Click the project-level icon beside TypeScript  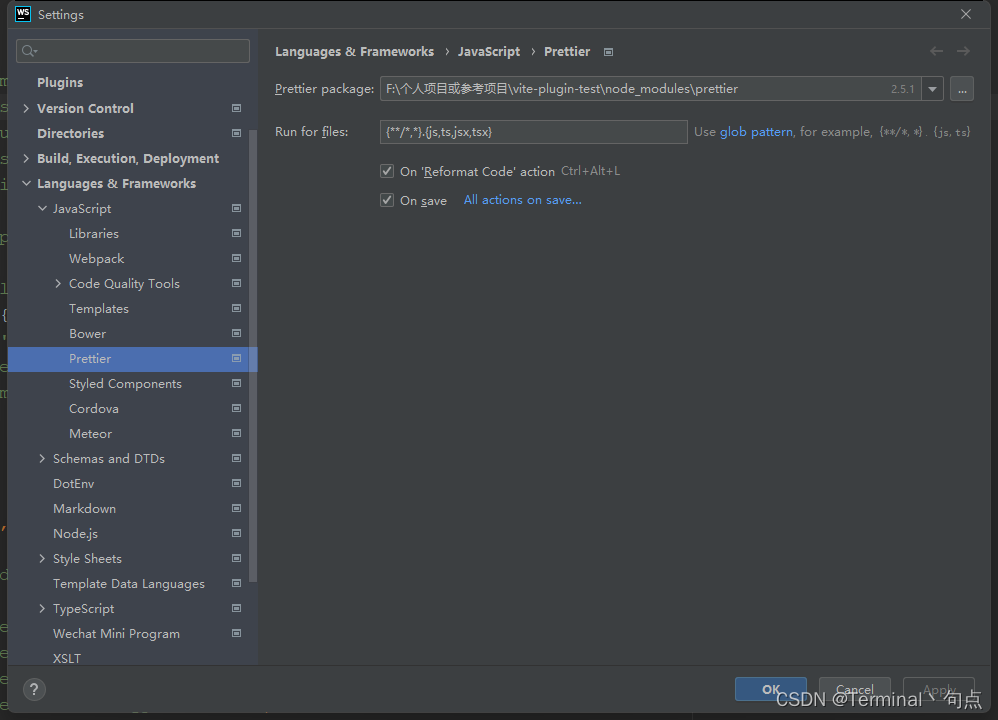(x=236, y=608)
